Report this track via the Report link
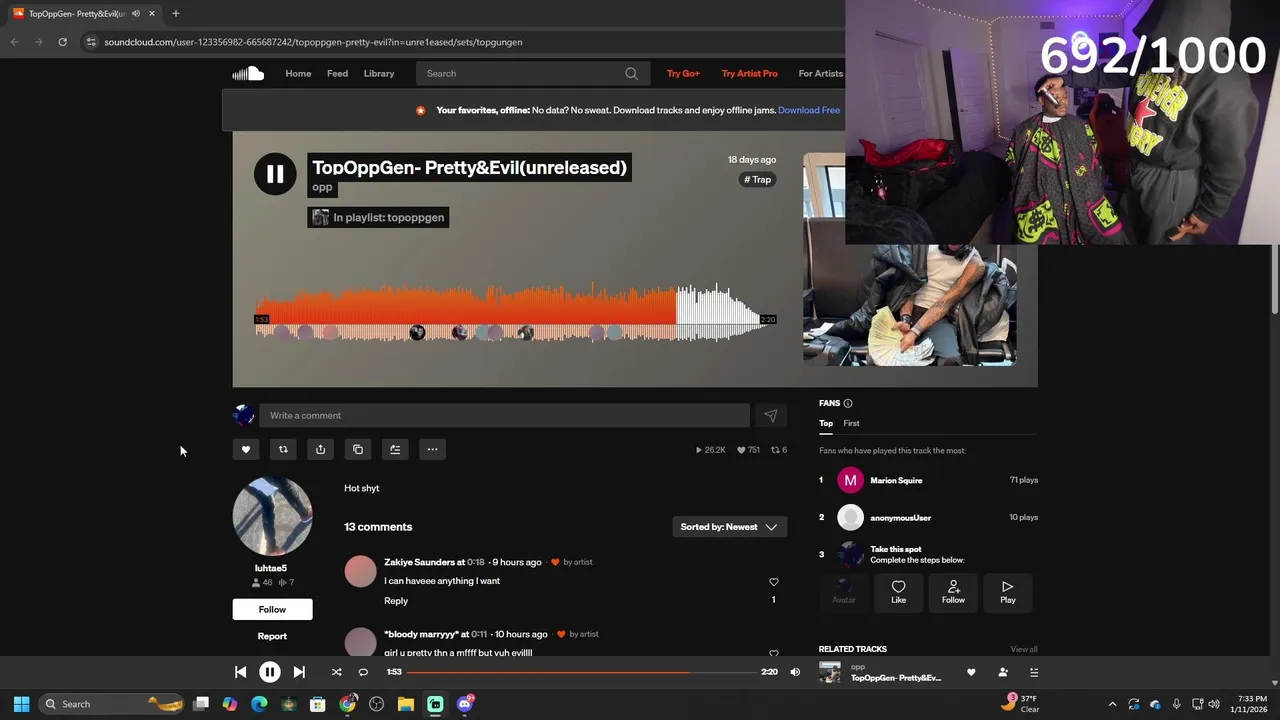This screenshot has height=720, width=1280. [x=272, y=636]
